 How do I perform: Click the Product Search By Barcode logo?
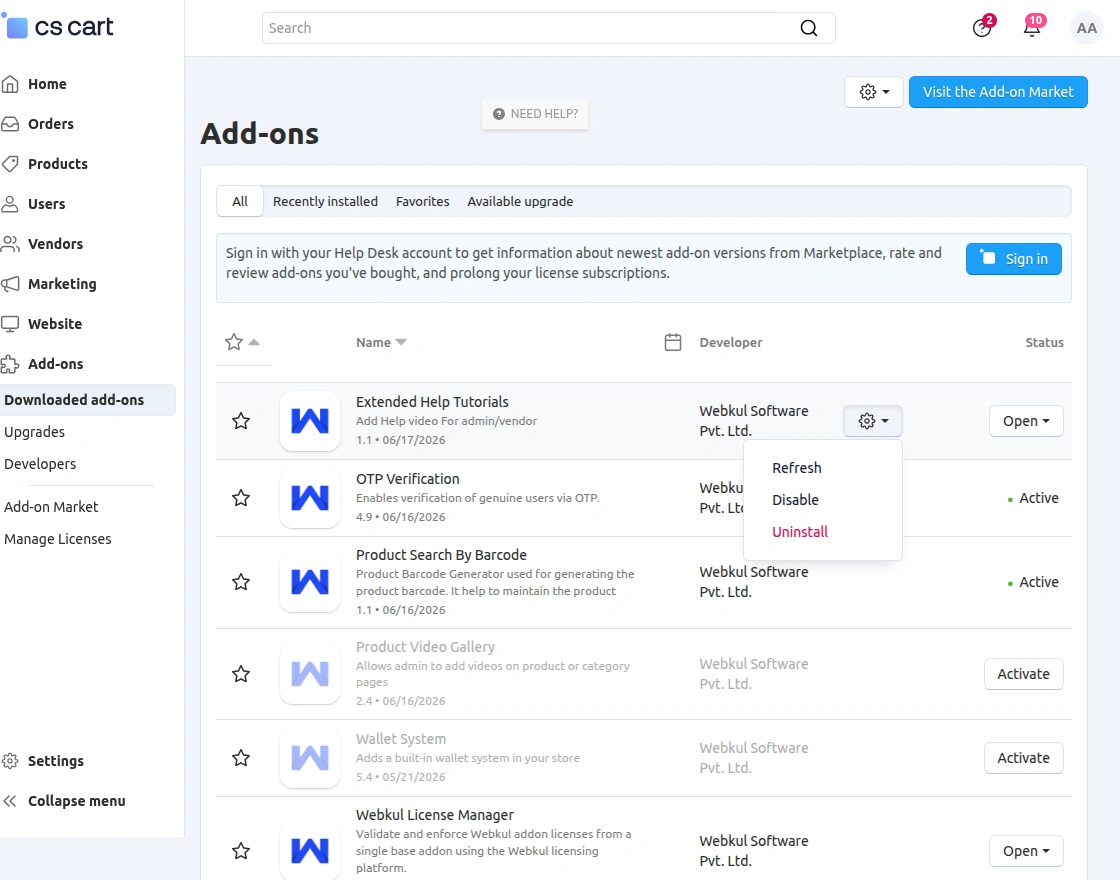(310, 582)
